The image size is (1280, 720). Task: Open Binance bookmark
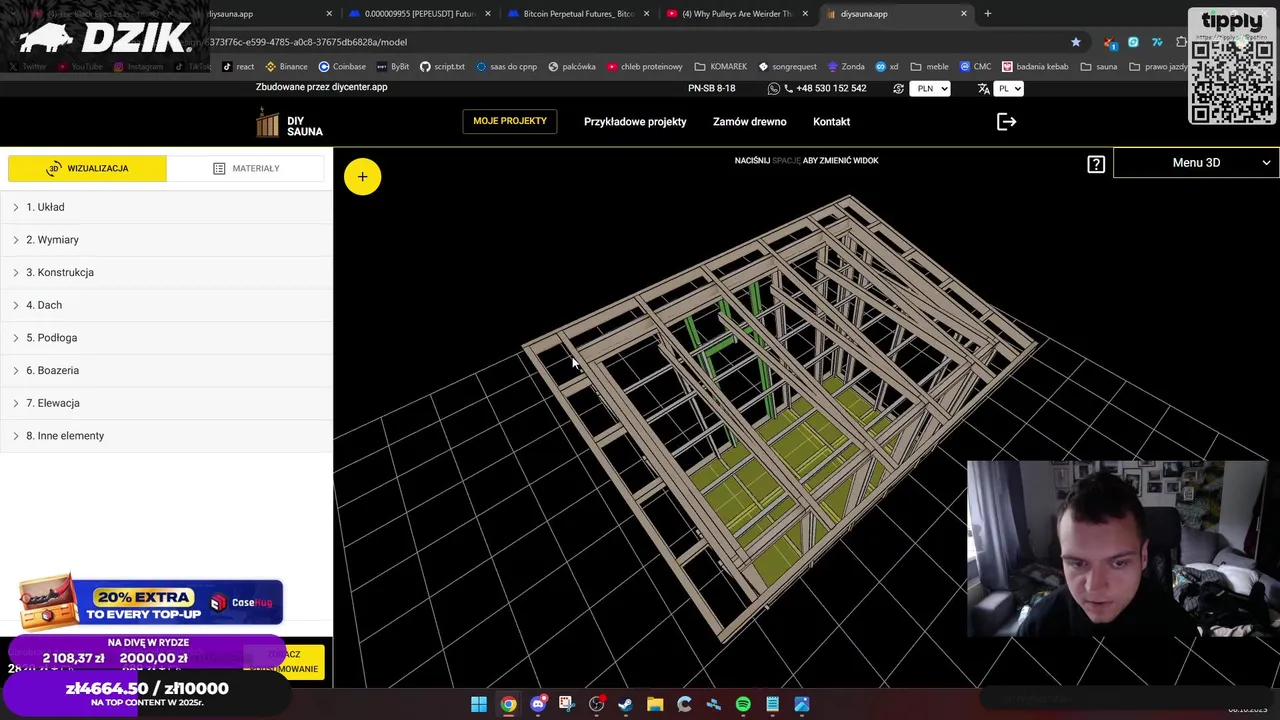pyautogui.click(x=286, y=67)
